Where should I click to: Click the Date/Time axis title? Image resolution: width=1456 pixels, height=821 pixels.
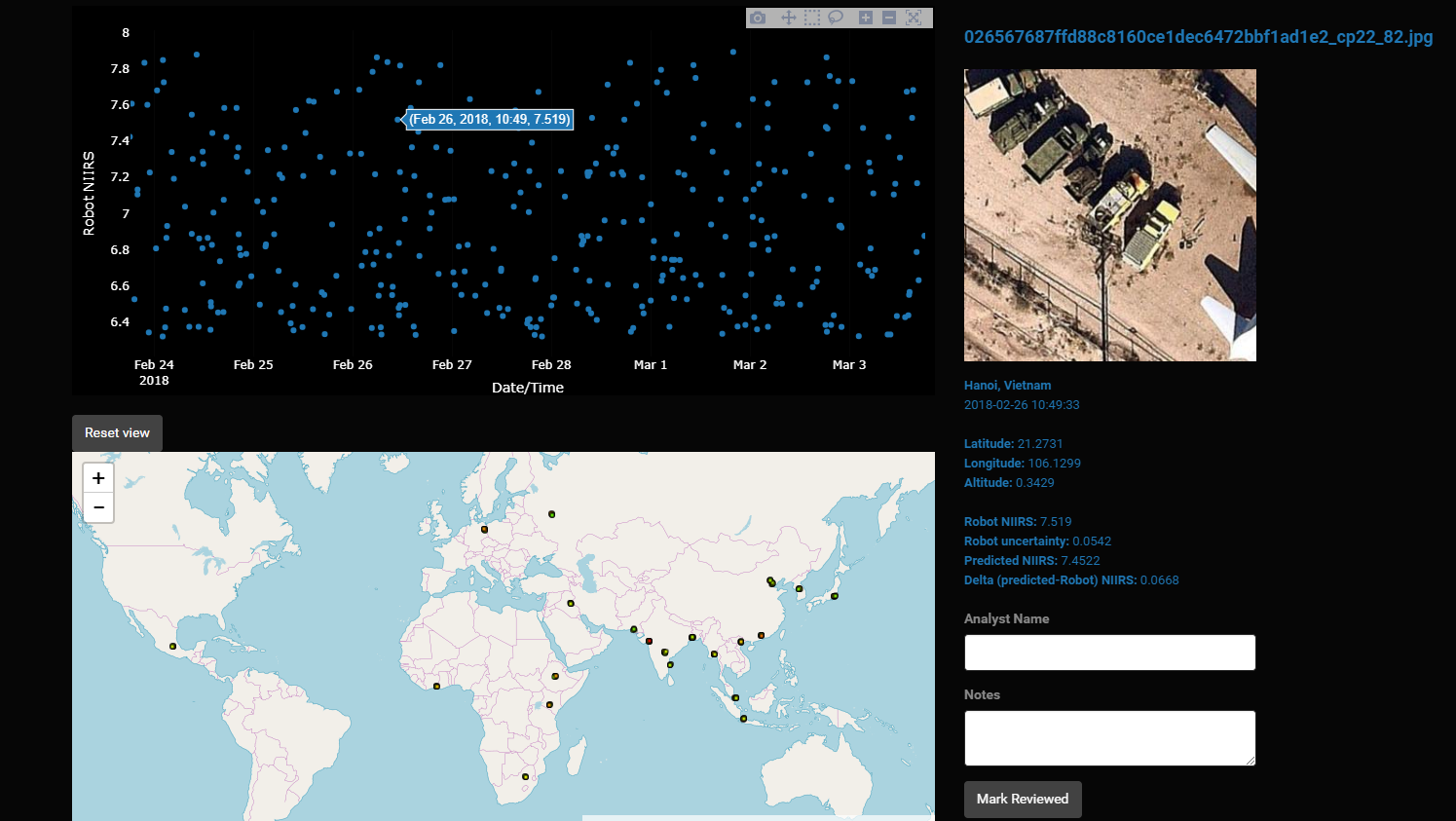pyautogui.click(x=528, y=388)
